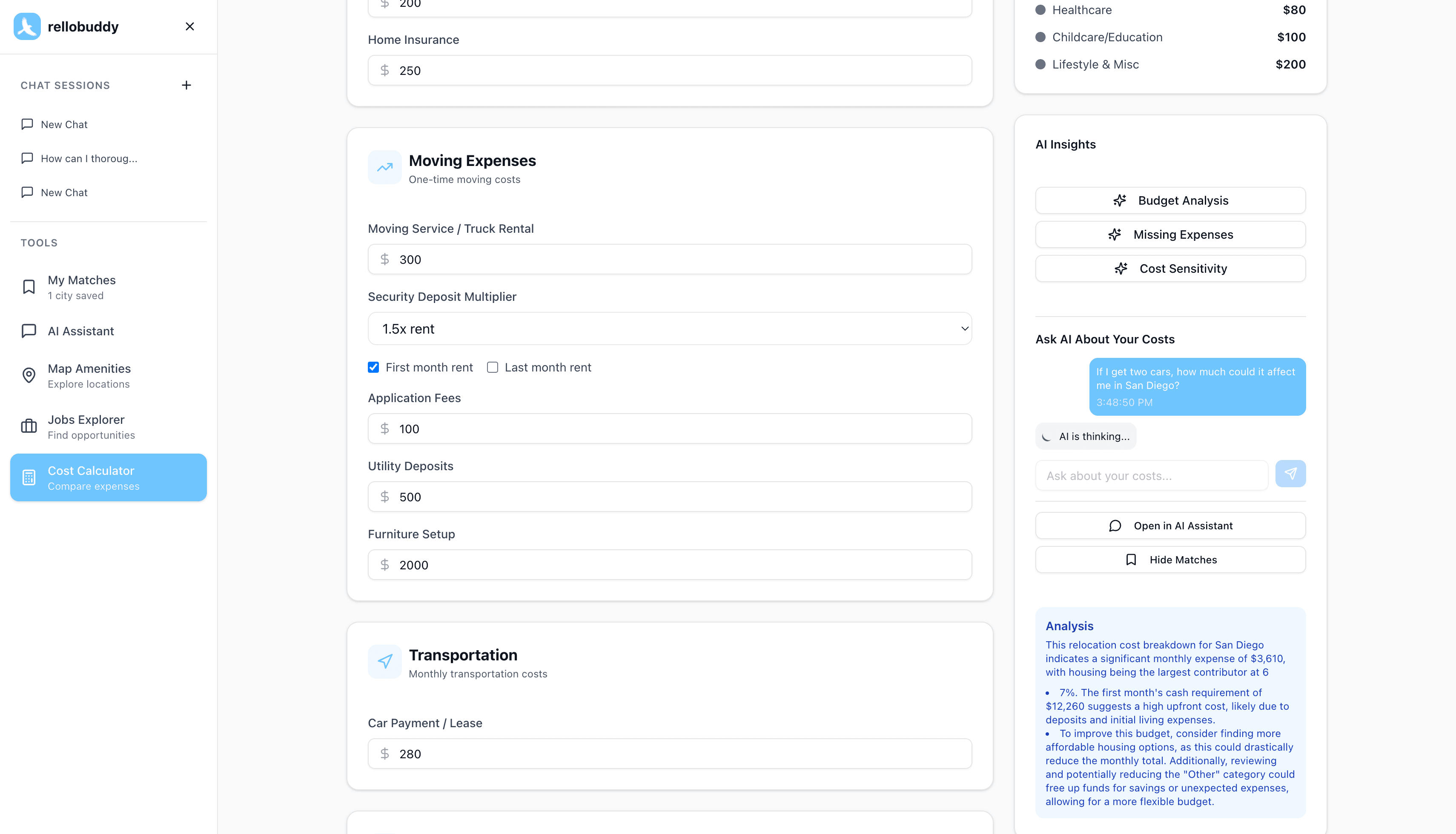Click the Transportation section arrow icon
Viewport: 1456px width, 834px height.
pos(384,662)
